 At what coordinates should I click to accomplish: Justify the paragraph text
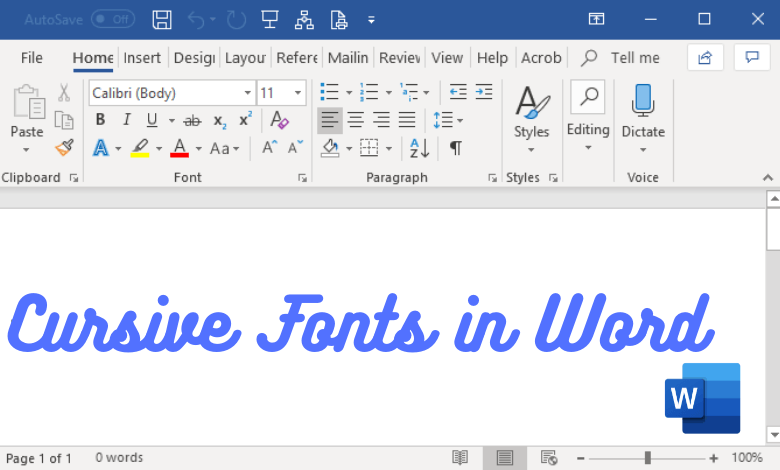click(407, 120)
